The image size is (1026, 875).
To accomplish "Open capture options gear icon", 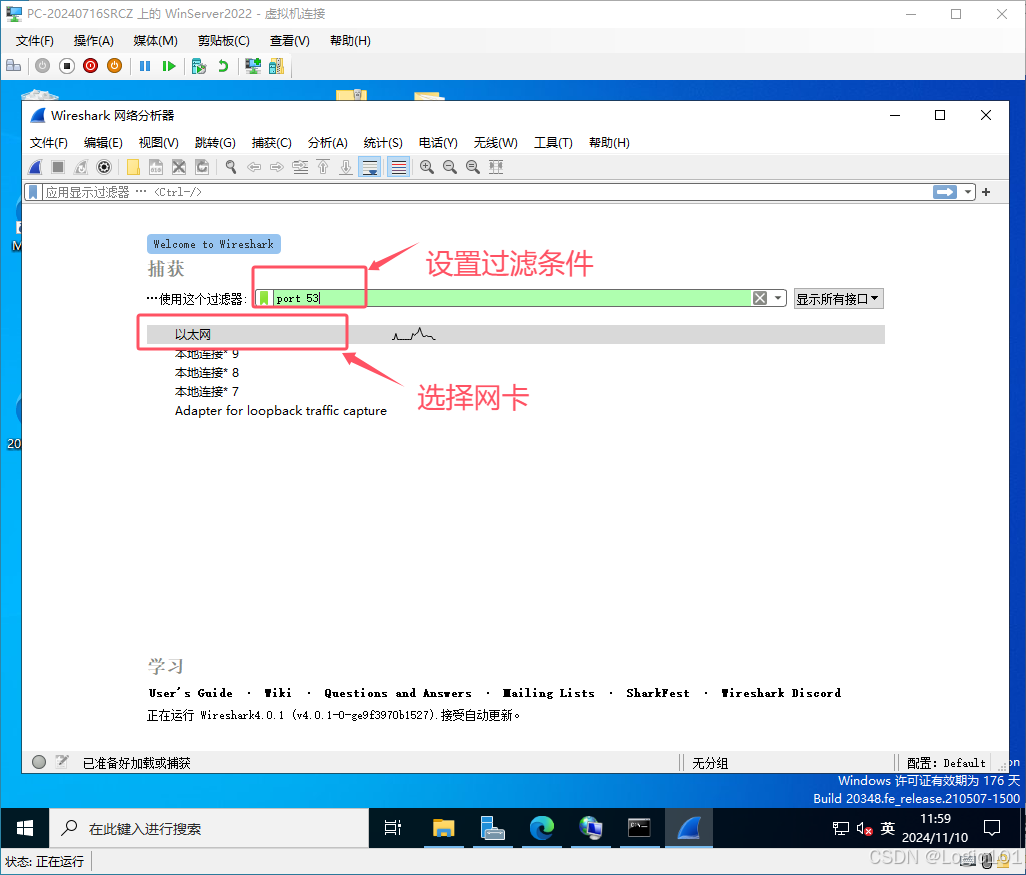I will [x=103, y=167].
